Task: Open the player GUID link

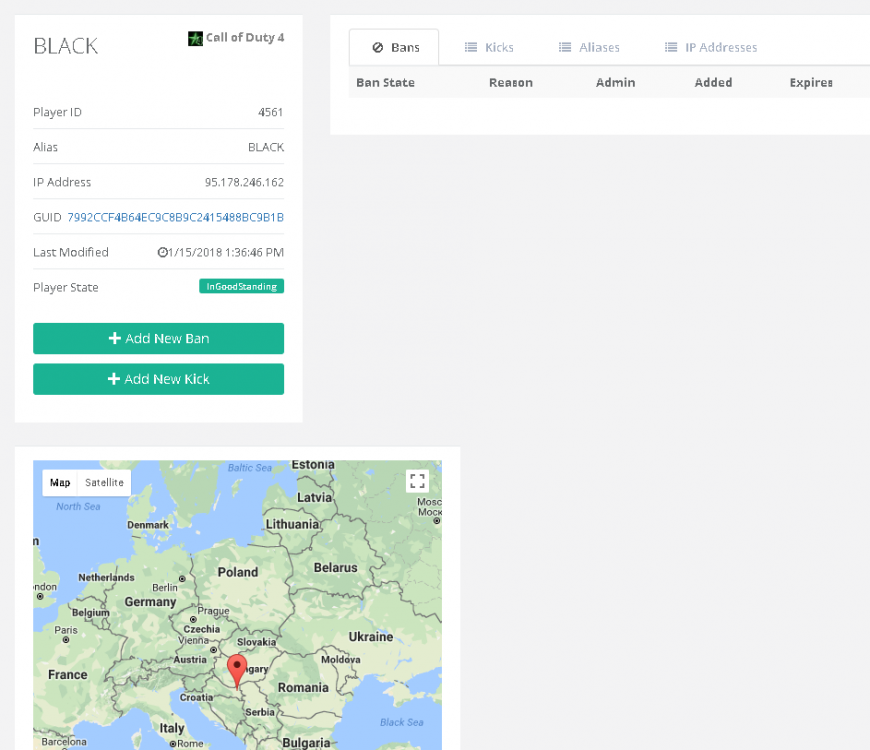Action: click(x=175, y=217)
